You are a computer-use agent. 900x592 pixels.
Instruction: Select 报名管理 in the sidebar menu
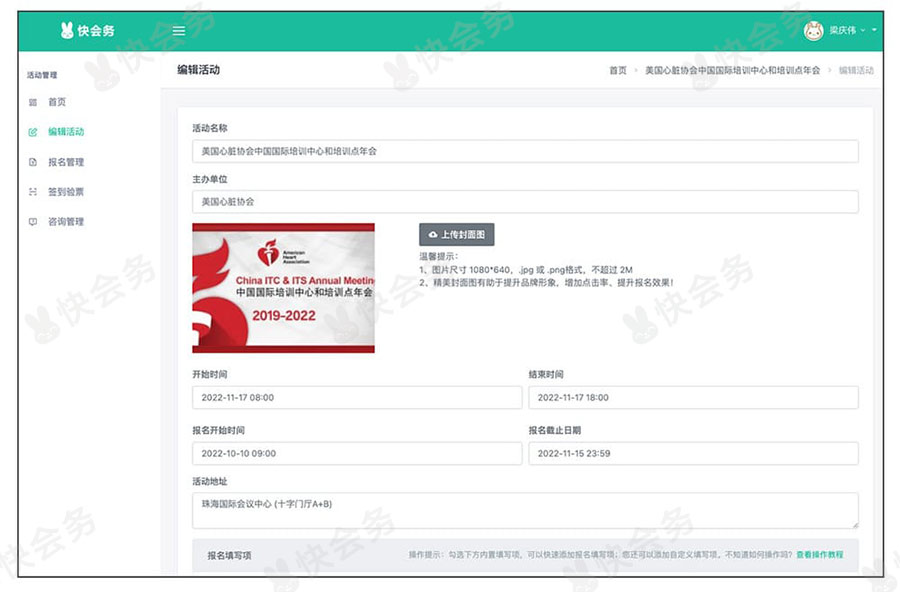pyautogui.click(x=66, y=162)
